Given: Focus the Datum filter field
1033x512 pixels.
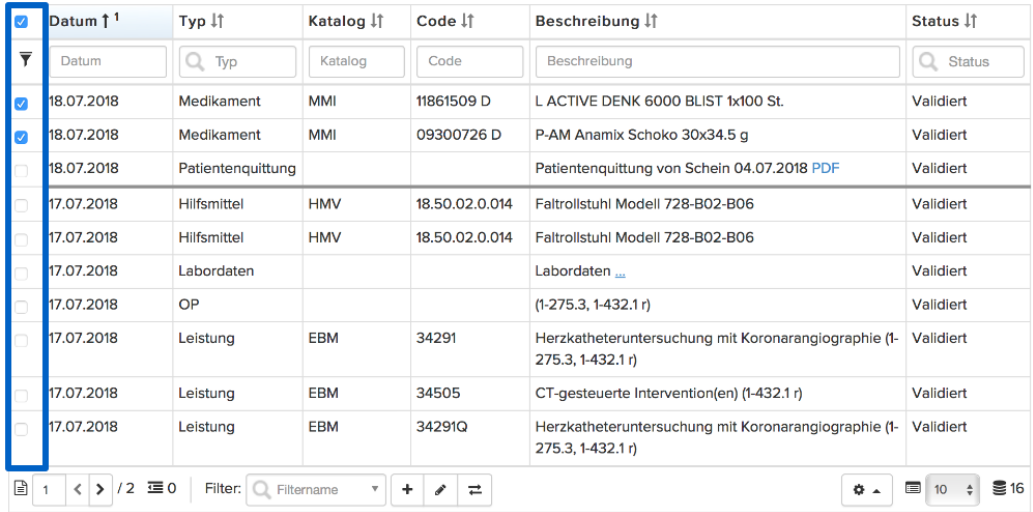Looking at the screenshot, I should pos(108,61).
